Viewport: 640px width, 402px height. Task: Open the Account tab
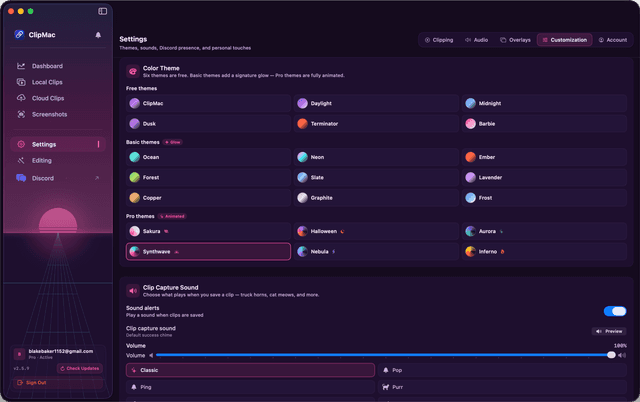tap(613, 40)
